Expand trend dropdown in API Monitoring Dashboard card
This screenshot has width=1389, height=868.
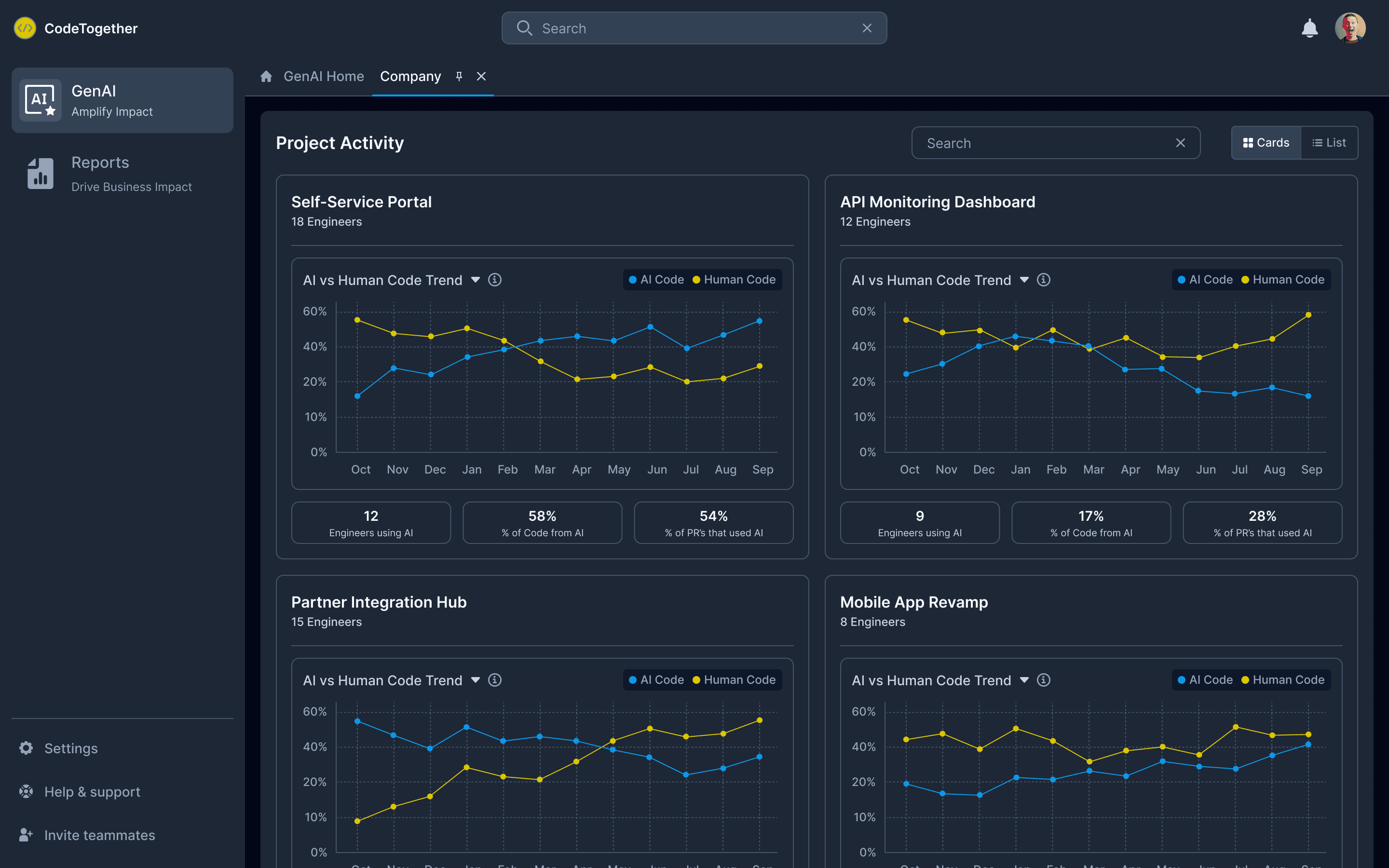(x=1024, y=280)
